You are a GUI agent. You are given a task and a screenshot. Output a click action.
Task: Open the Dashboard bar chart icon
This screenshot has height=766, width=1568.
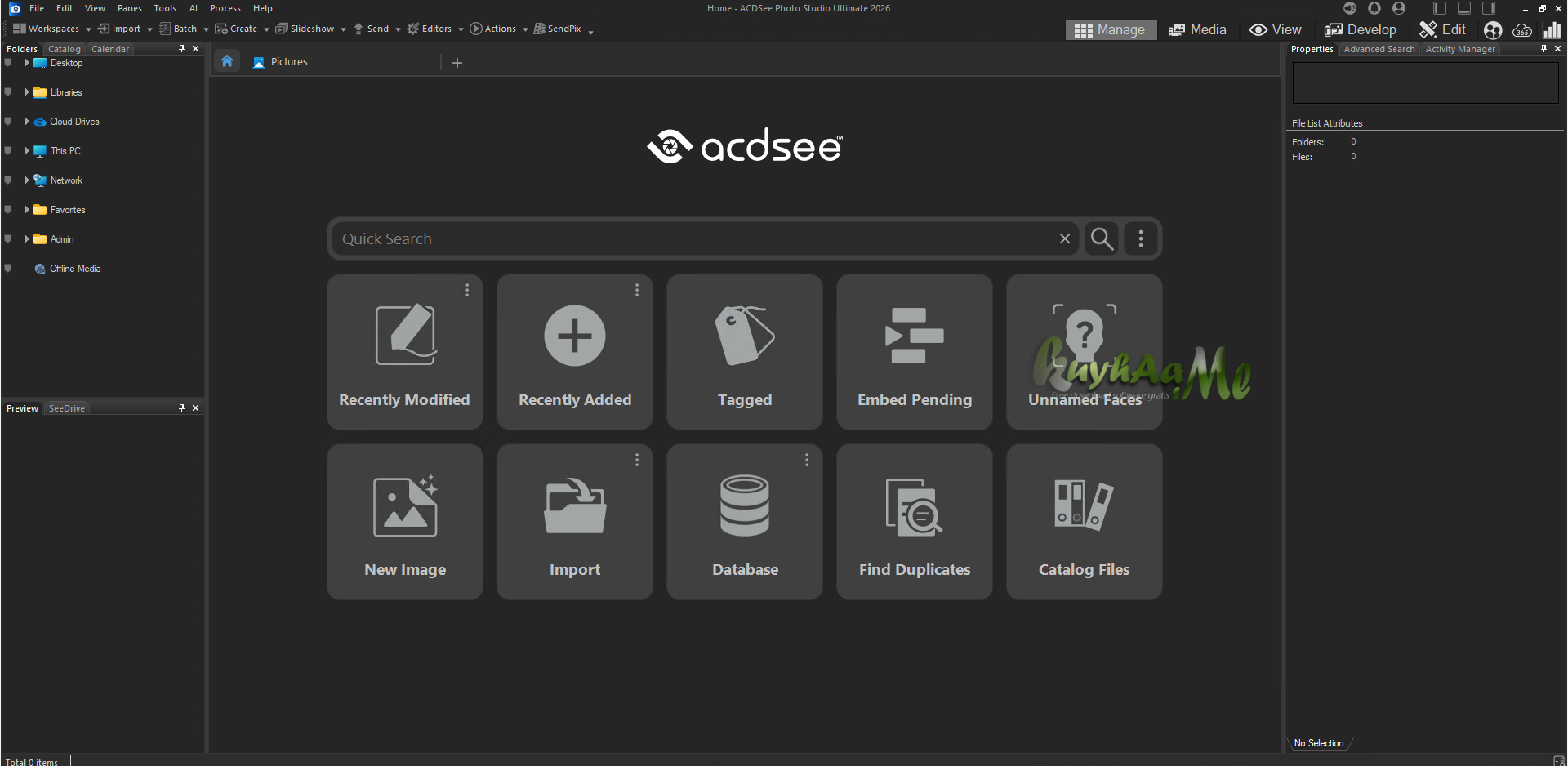(x=1552, y=30)
